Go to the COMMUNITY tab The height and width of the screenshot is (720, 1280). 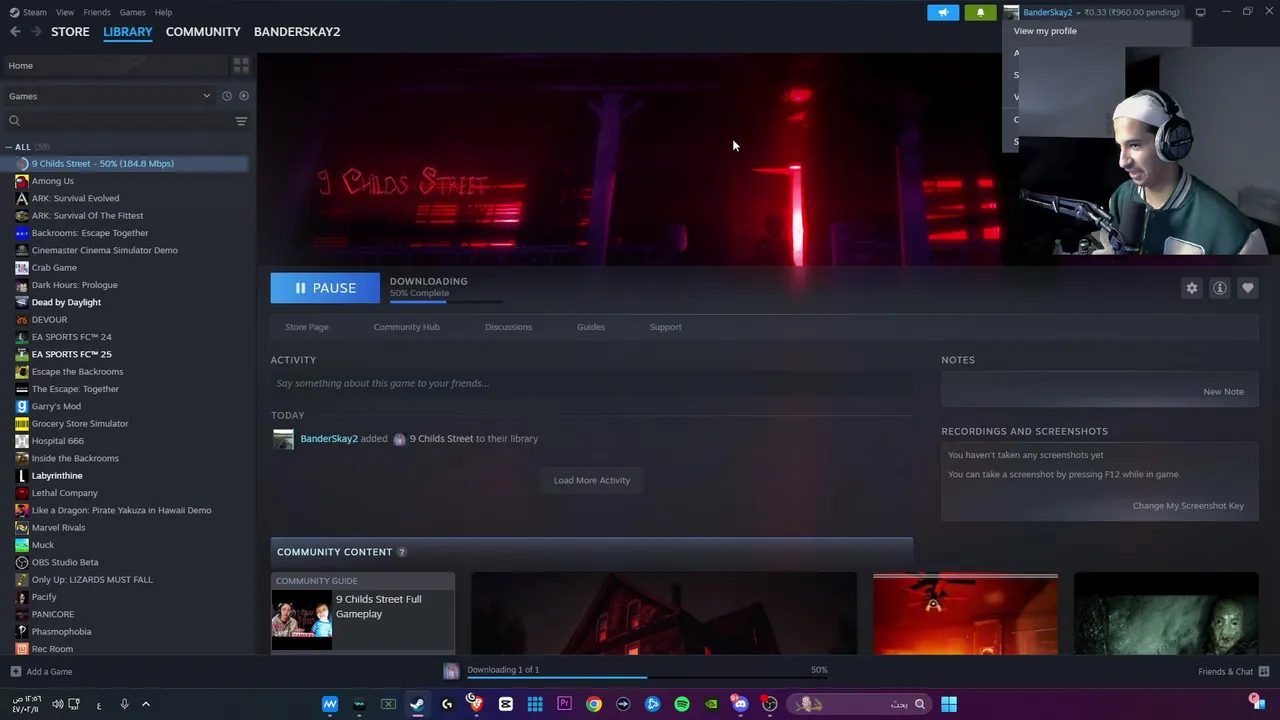[203, 32]
